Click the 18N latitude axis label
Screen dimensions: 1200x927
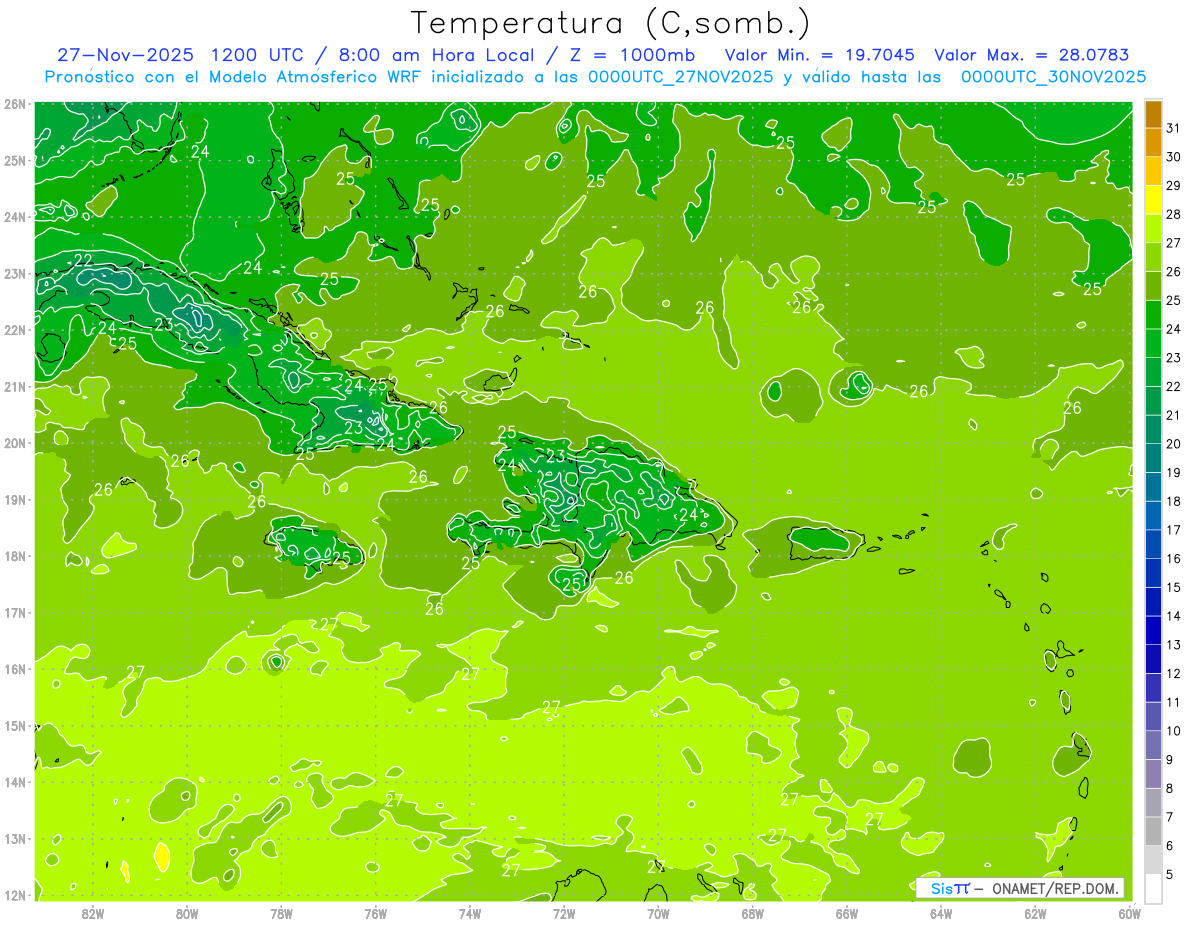point(14,556)
